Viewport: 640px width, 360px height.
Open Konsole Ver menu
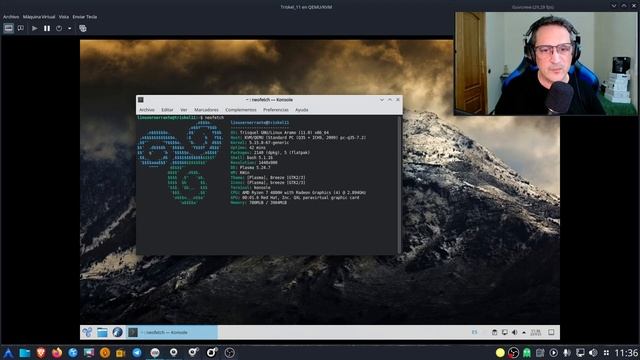[x=184, y=110]
